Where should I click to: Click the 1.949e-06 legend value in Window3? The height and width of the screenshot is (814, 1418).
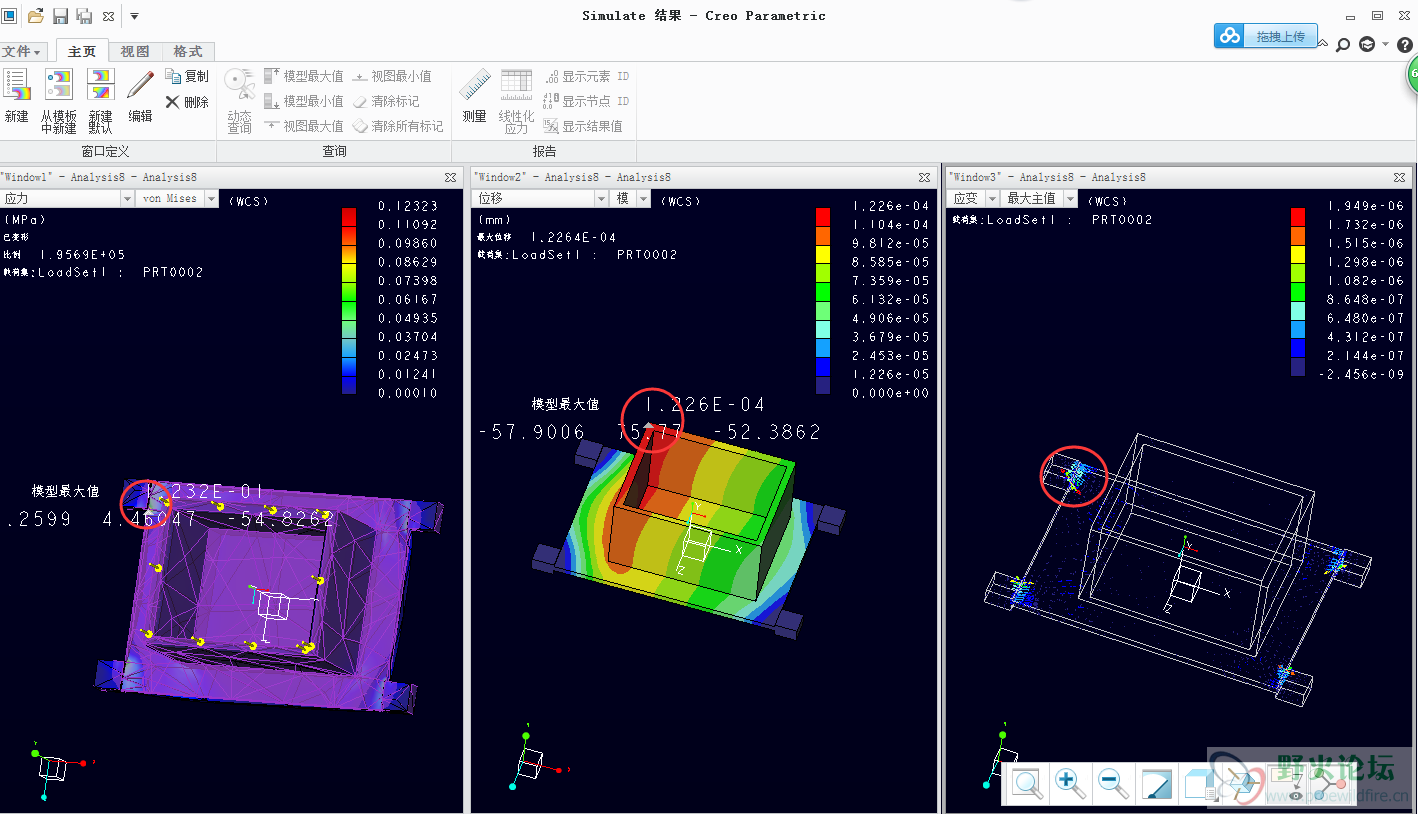(x=1367, y=206)
